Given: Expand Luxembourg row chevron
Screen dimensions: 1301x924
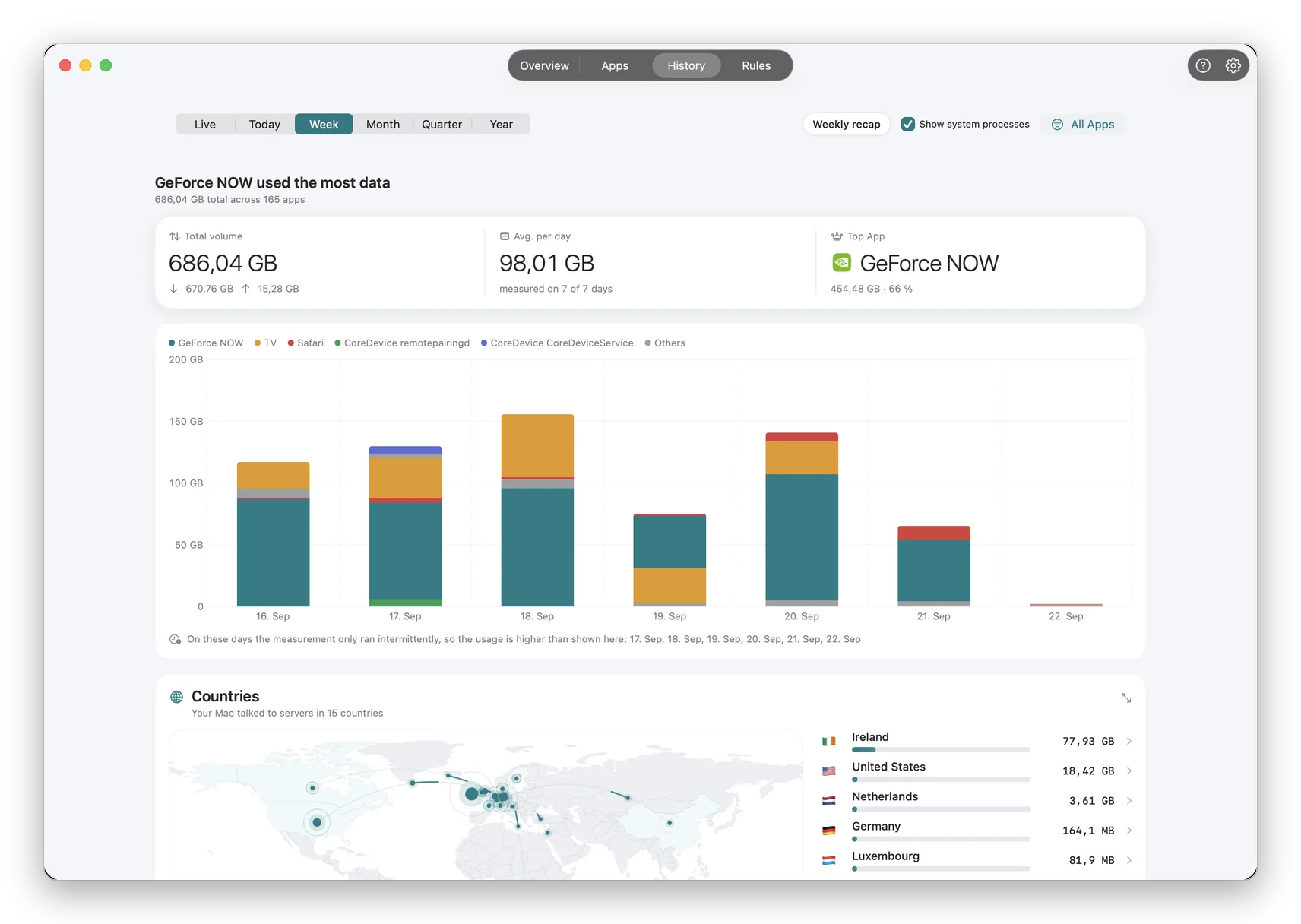Looking at the screenshot, I should tap(1129, 860).
